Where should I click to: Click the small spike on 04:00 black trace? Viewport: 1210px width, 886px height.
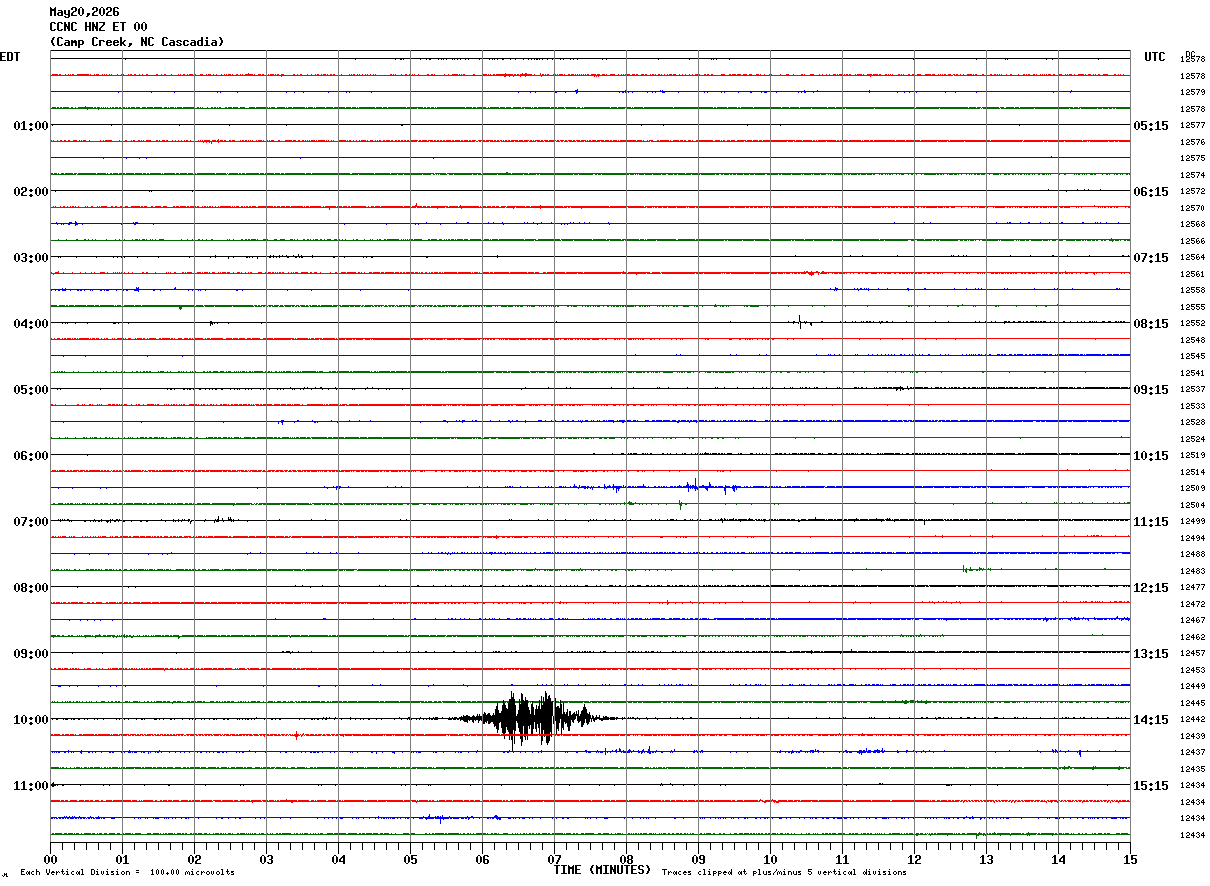click(x=801, y=322)
